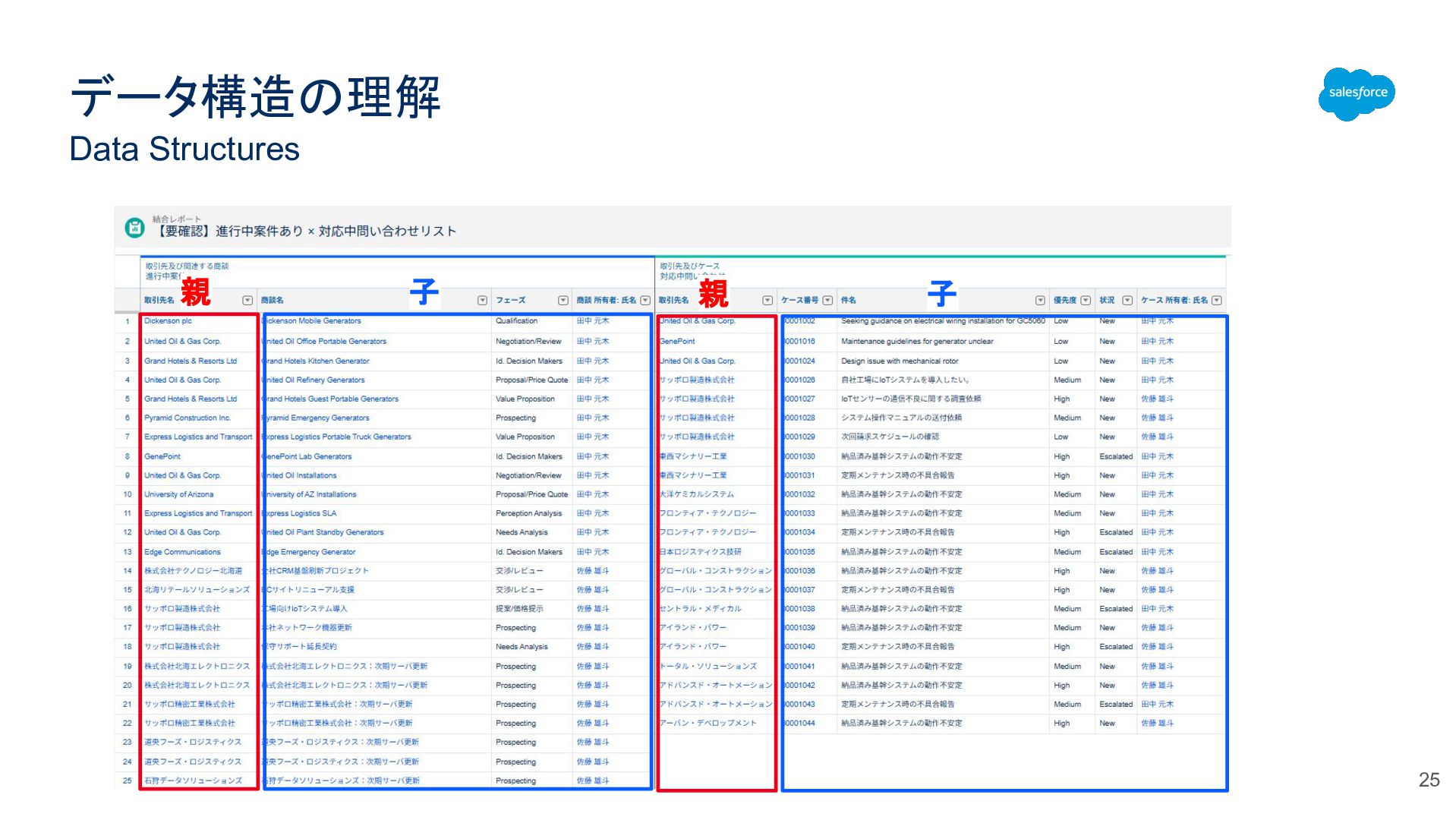
Task: Click the 取引先及び関連する商談 block header
Action: tap(187, 266)
